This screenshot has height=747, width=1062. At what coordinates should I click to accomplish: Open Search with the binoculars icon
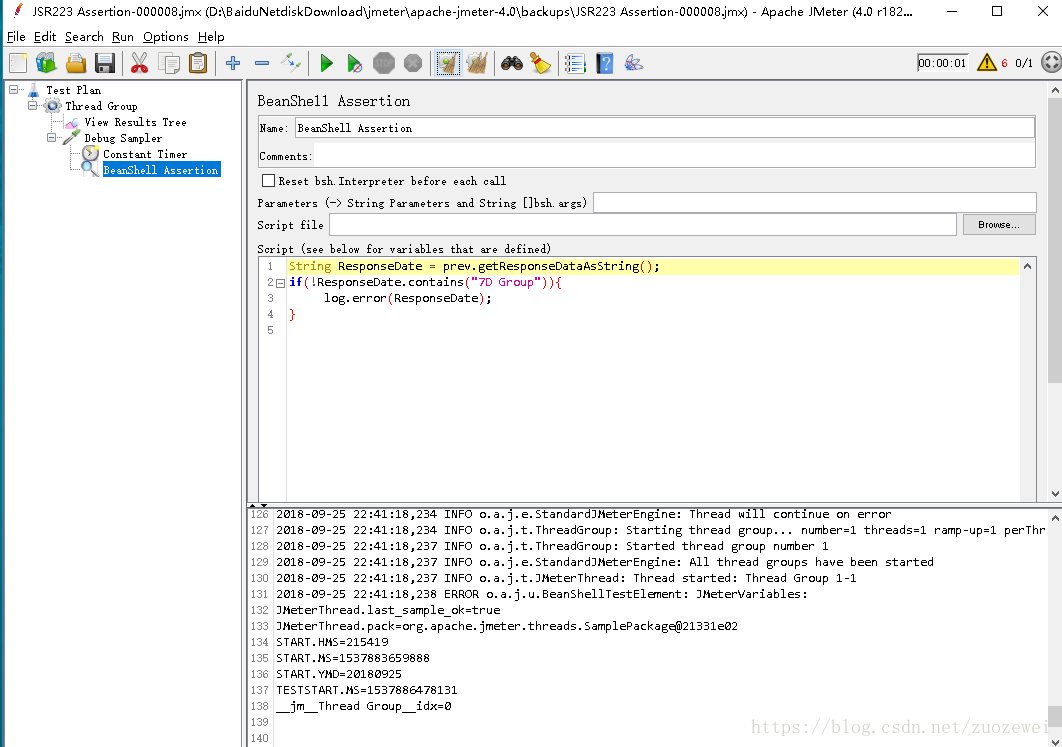click(x=512, y=64)
